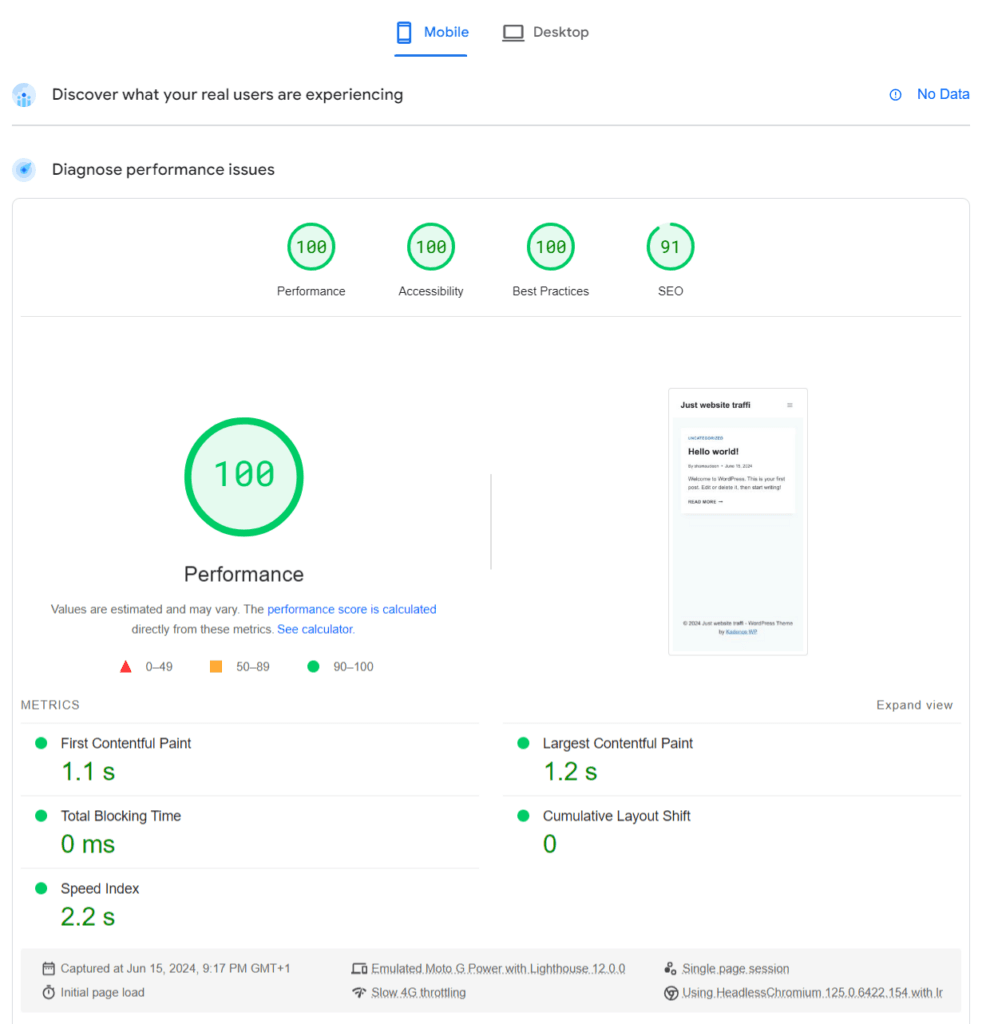Select the phone icon on the Mobile tab

(x=403, y=32)
